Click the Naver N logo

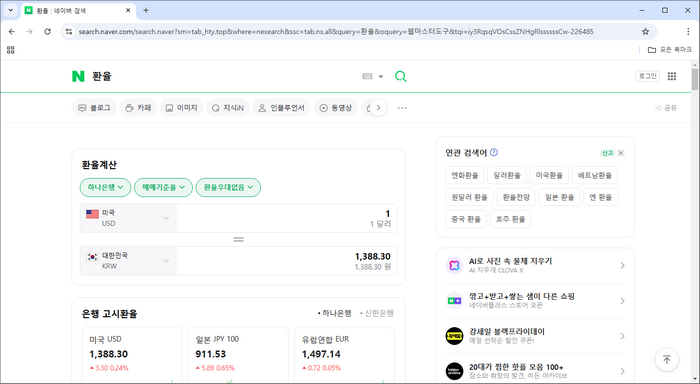(x=78, y=76)
